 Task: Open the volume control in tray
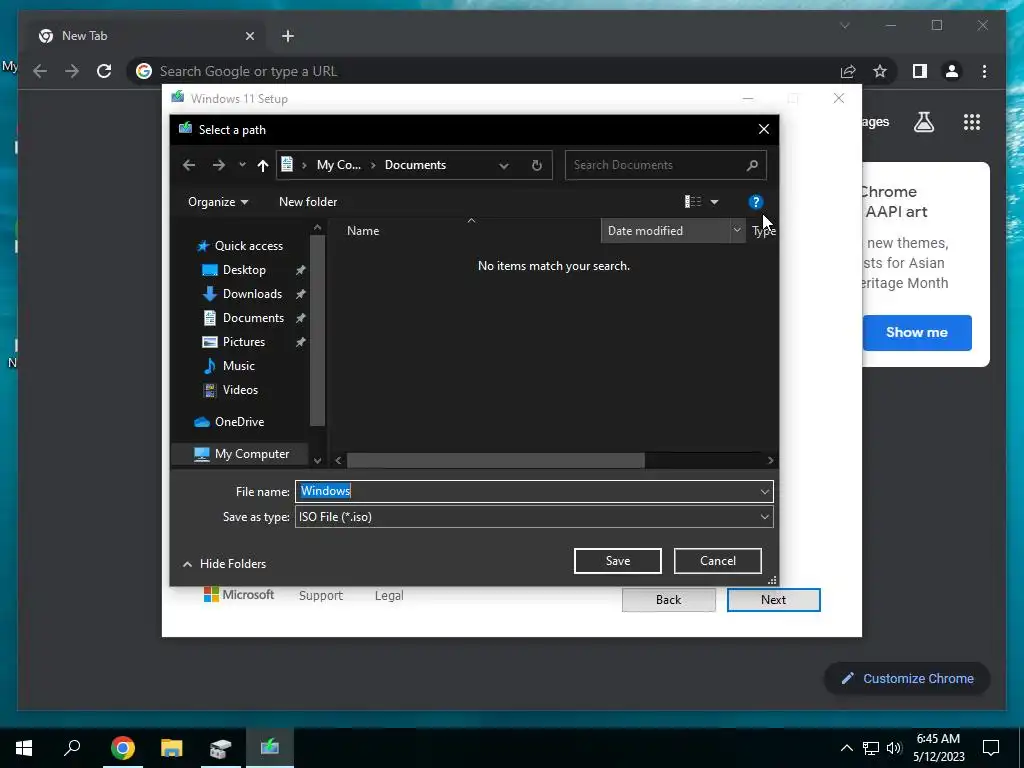click(x=894, y=748)
